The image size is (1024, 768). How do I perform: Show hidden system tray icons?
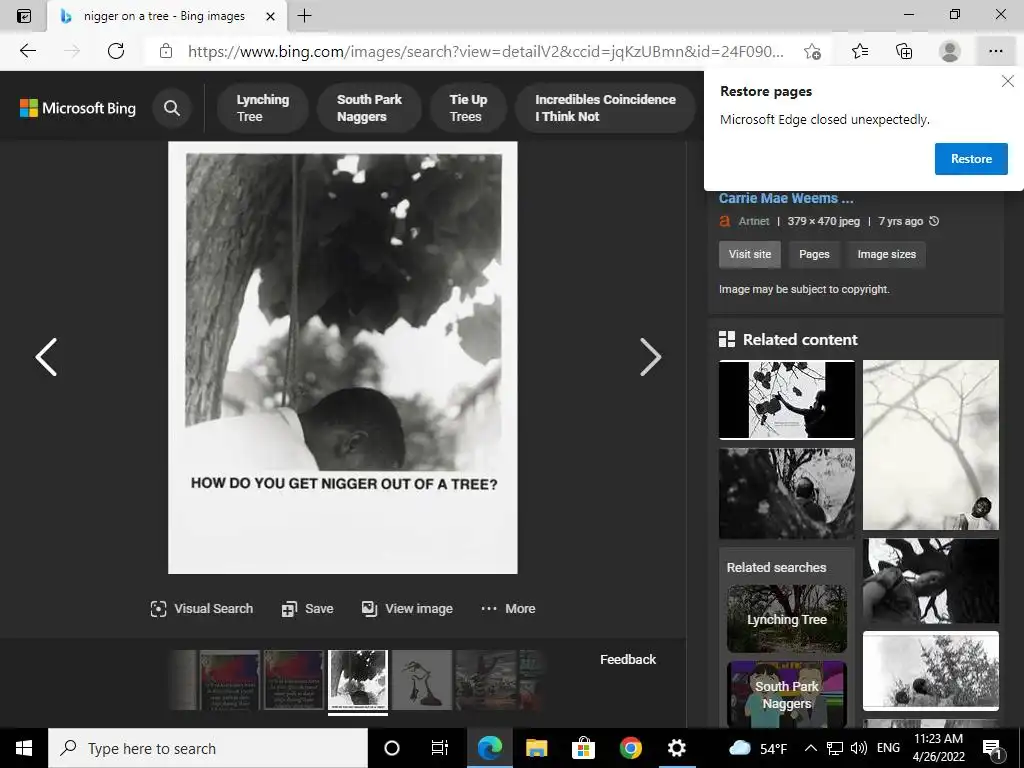pos(810,748)
